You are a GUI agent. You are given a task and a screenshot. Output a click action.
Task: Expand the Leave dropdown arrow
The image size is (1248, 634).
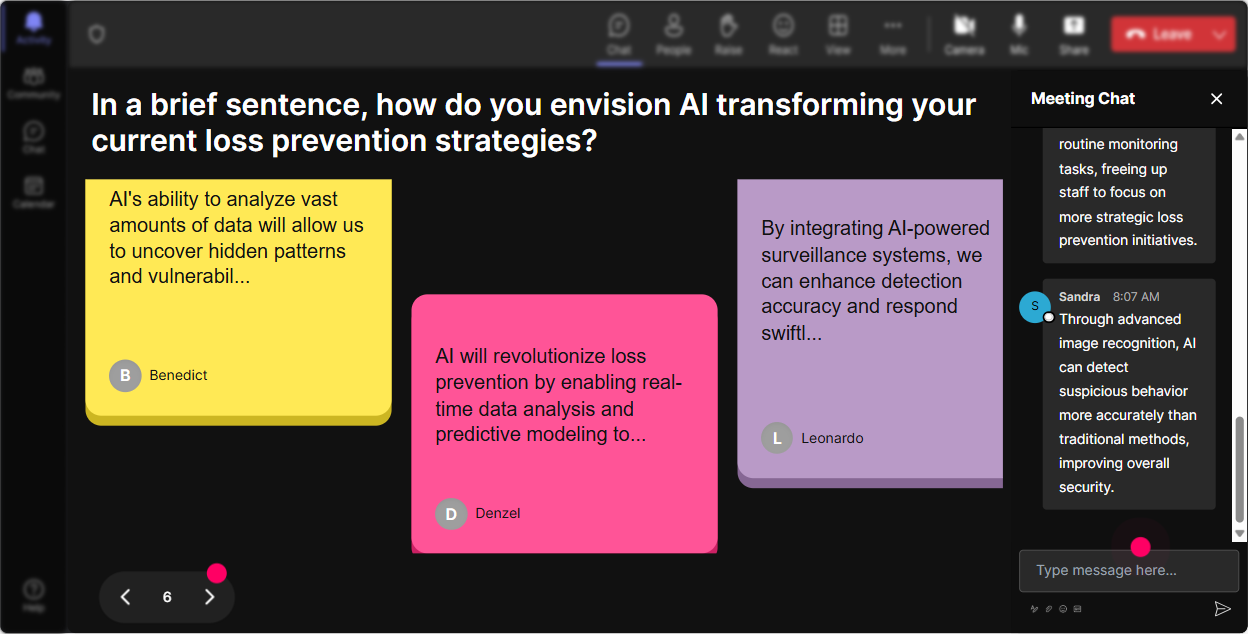pyautogui.click(x=1220, y=34)
